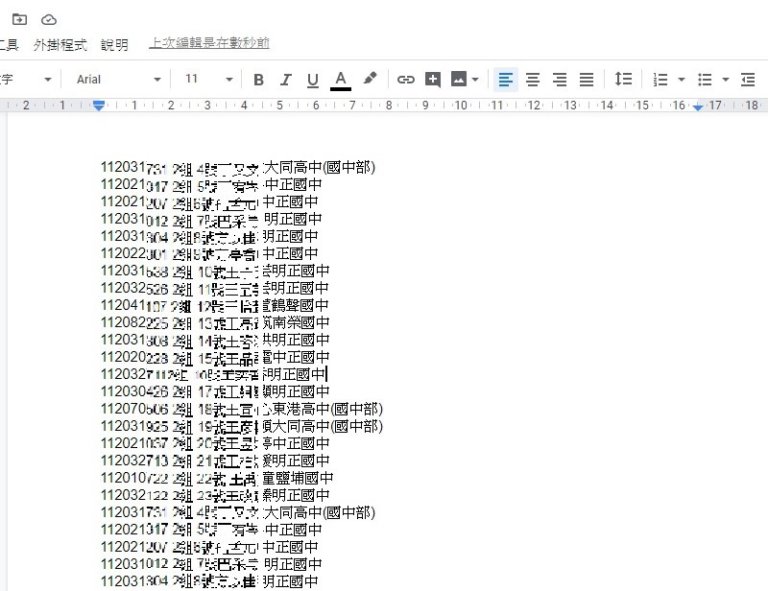Viewport: 768px width, 591px height.
Task: Align text to the right
Action: pyautogui.click(x=559, y=80)
